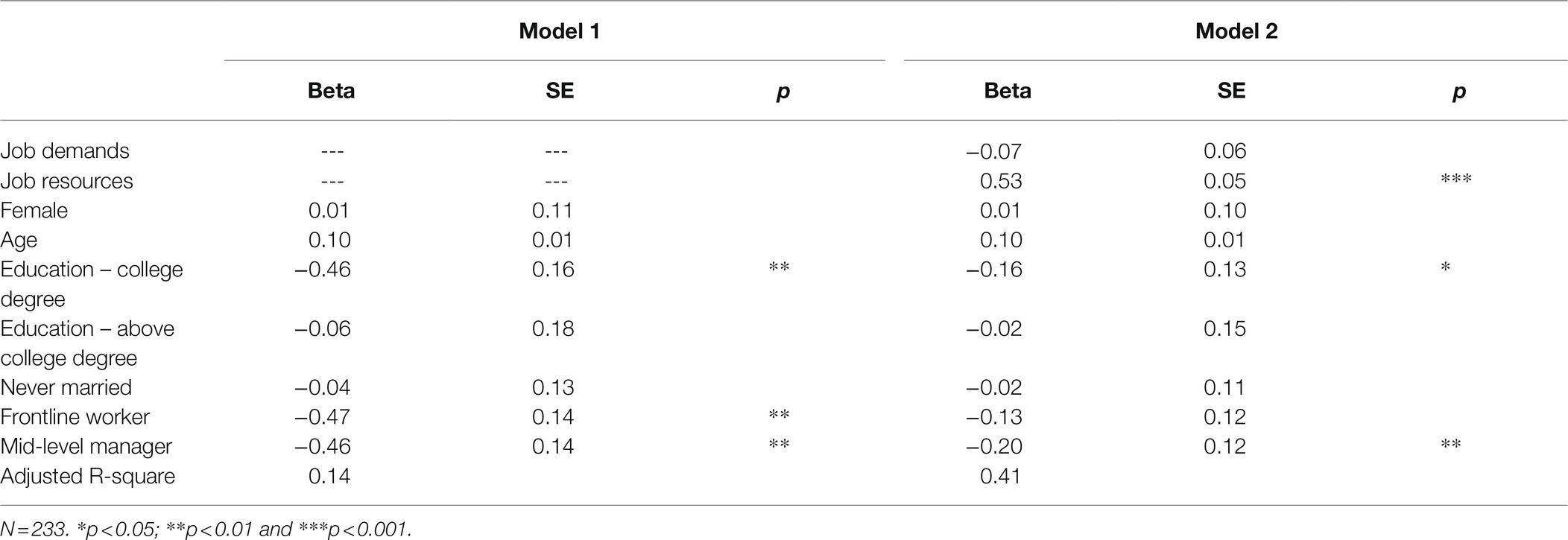Click Education – college degree row label
1568x540 pixels.
click(92, 284)
